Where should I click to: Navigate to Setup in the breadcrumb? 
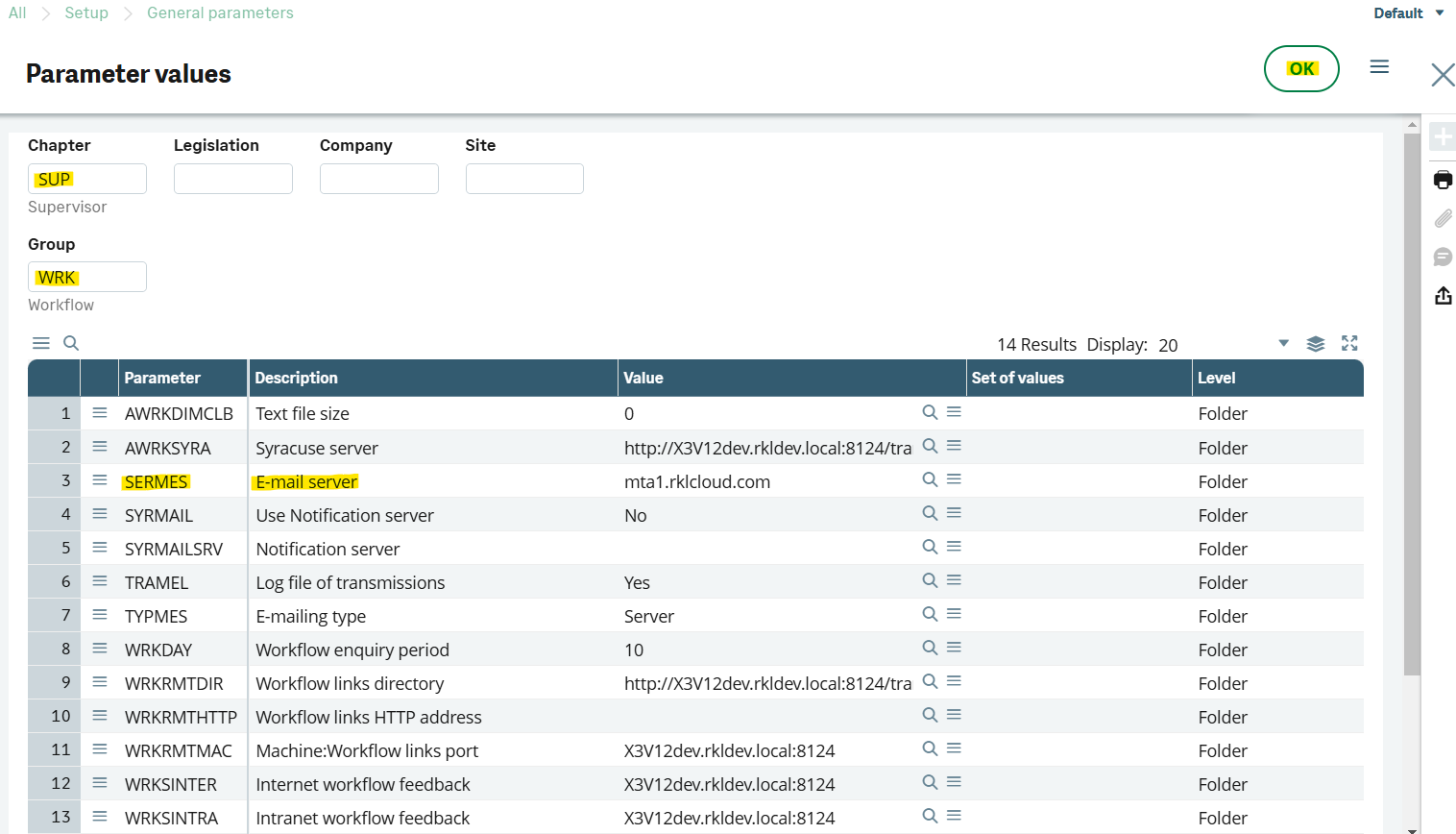point(85,12)
